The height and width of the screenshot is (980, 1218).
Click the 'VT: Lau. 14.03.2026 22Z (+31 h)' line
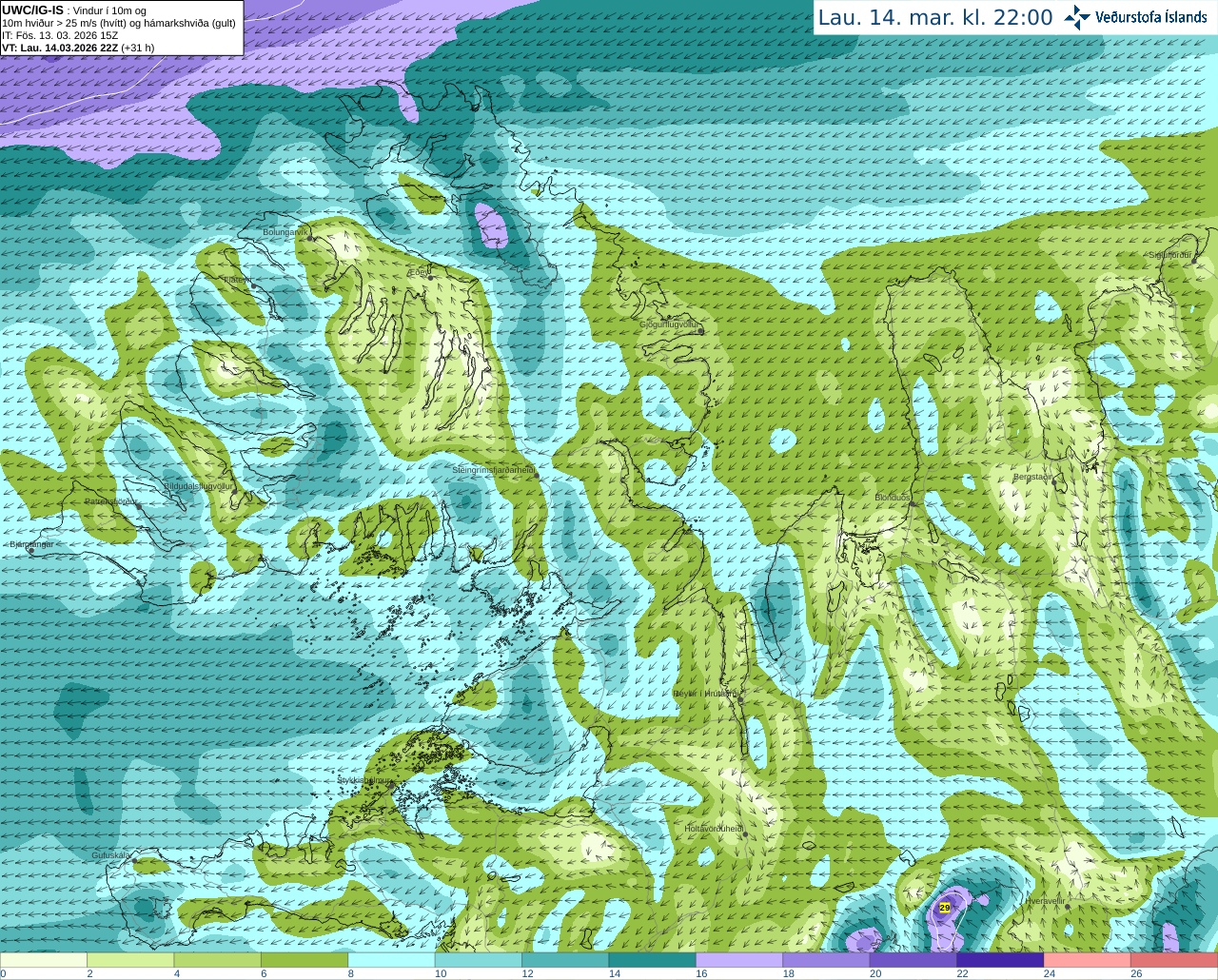pyautogui.click(x=78, y=48)
